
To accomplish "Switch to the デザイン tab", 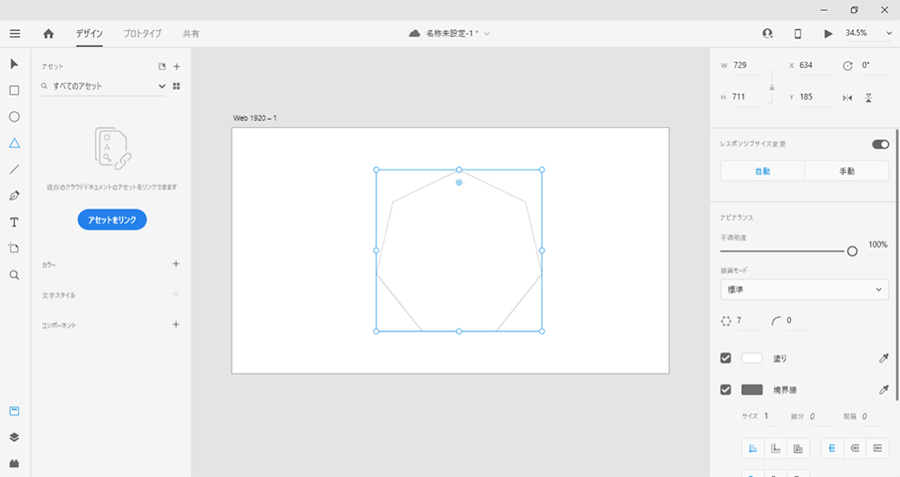I will point(90,33).
